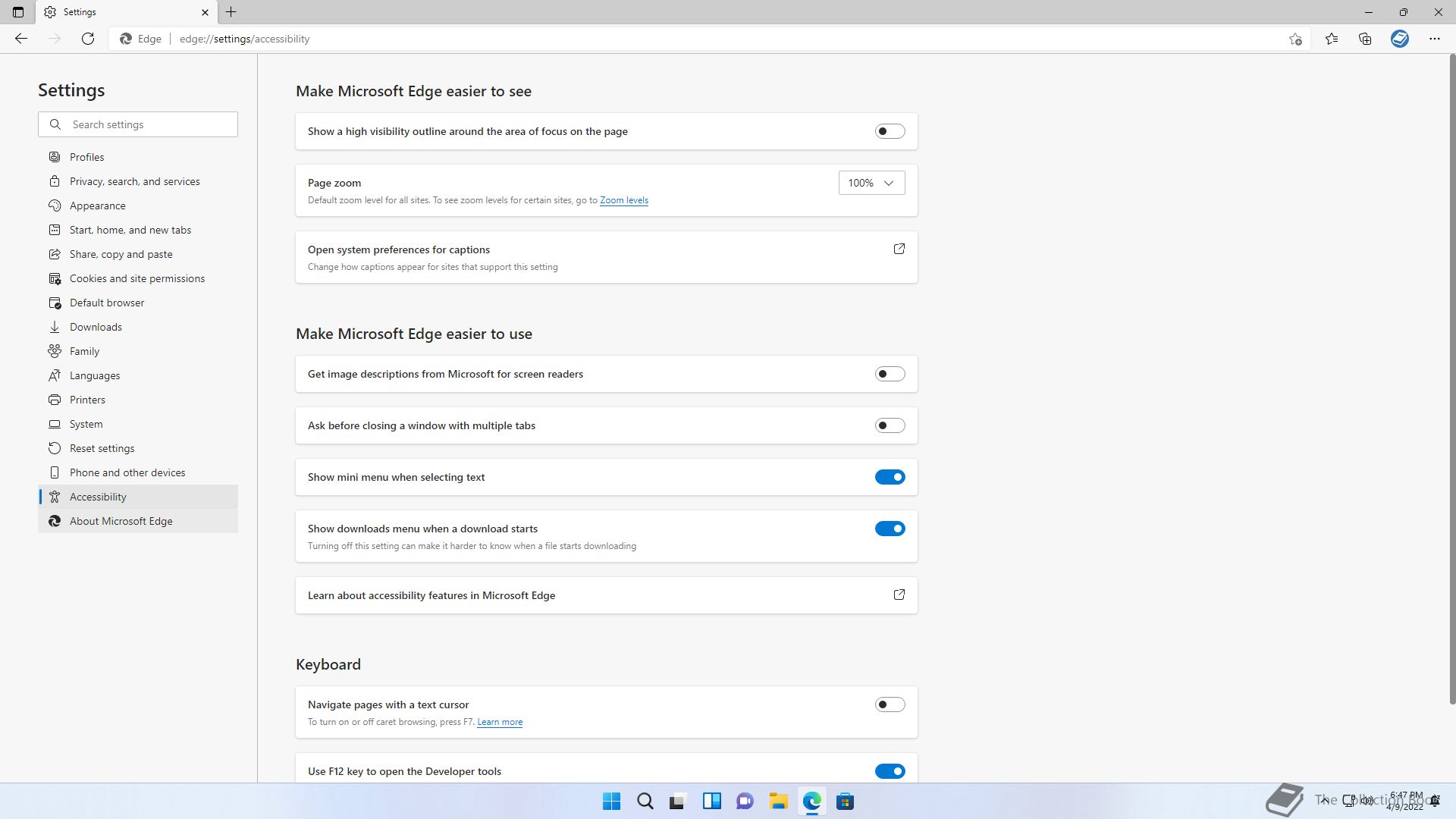Toggle Ask before closing window with multiple tabs
This screenshot has height=819, width=1456.
[890, 425]
